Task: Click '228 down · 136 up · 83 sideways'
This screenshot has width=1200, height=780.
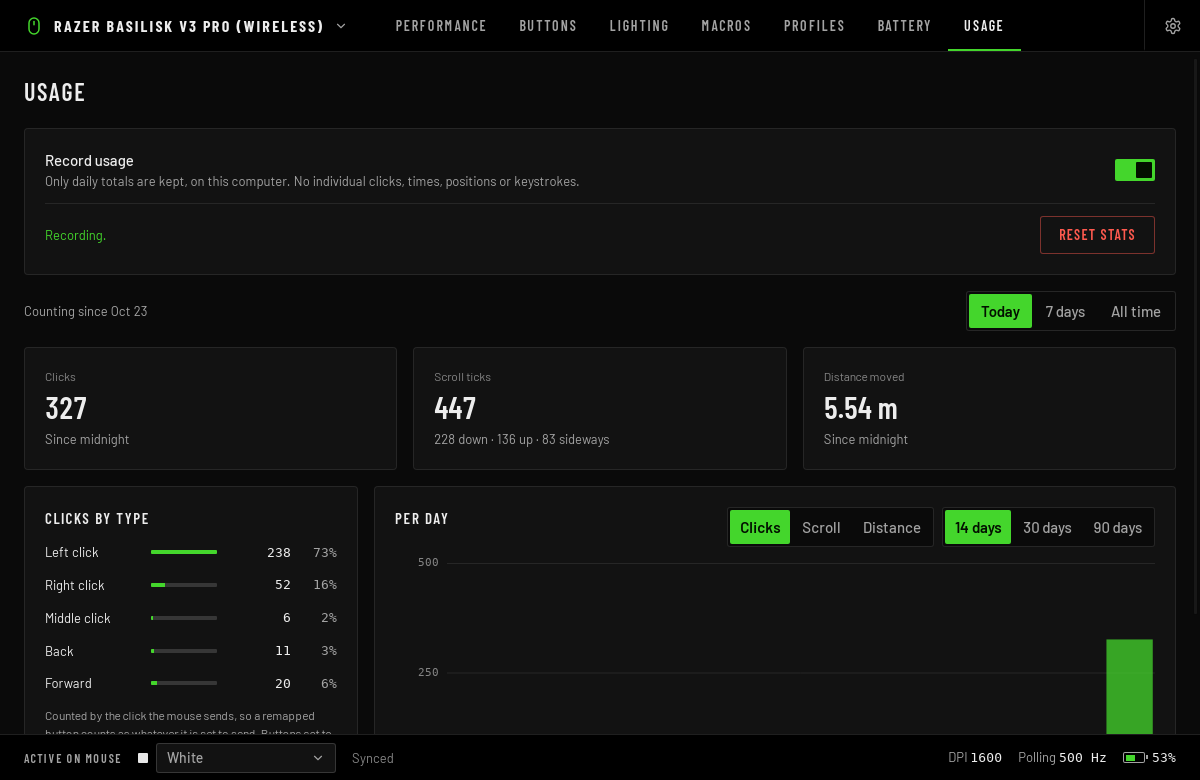Action: pos(521,439)
